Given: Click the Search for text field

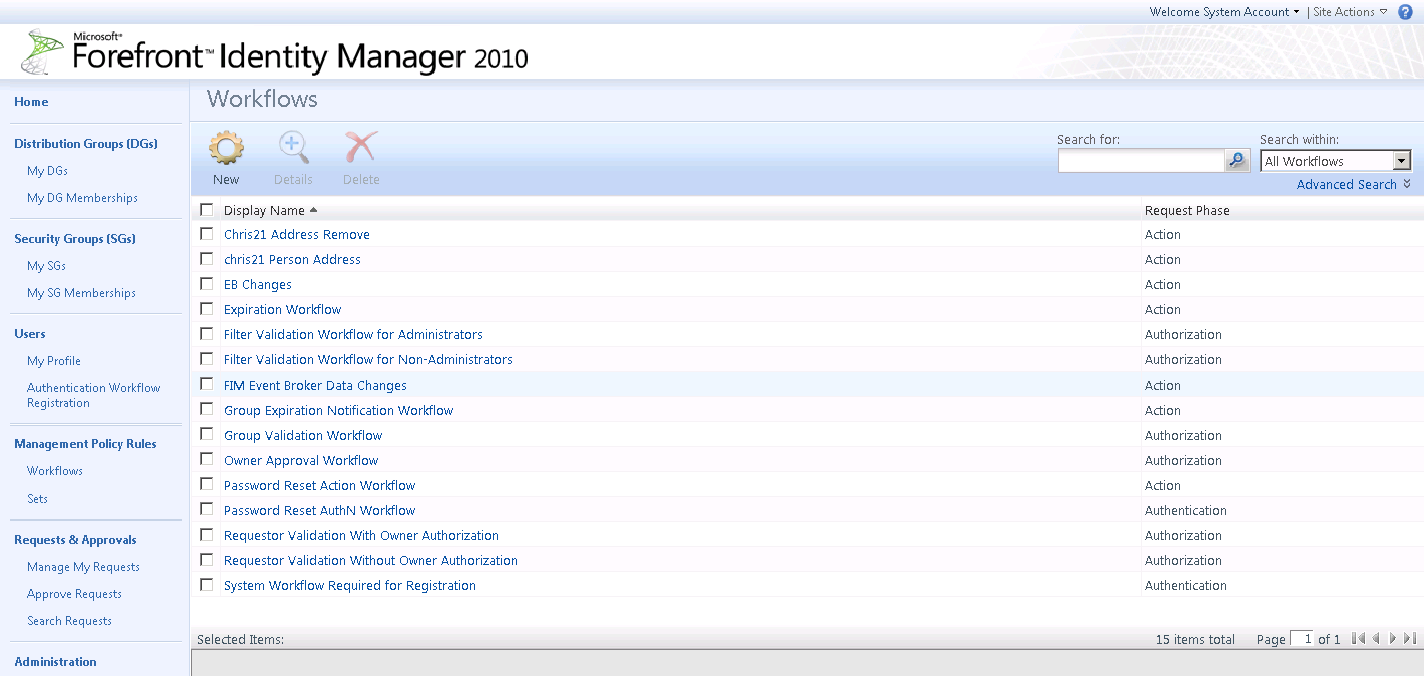Looking at the screenshot, I should pyautogui.click(x=1142, y=161).
